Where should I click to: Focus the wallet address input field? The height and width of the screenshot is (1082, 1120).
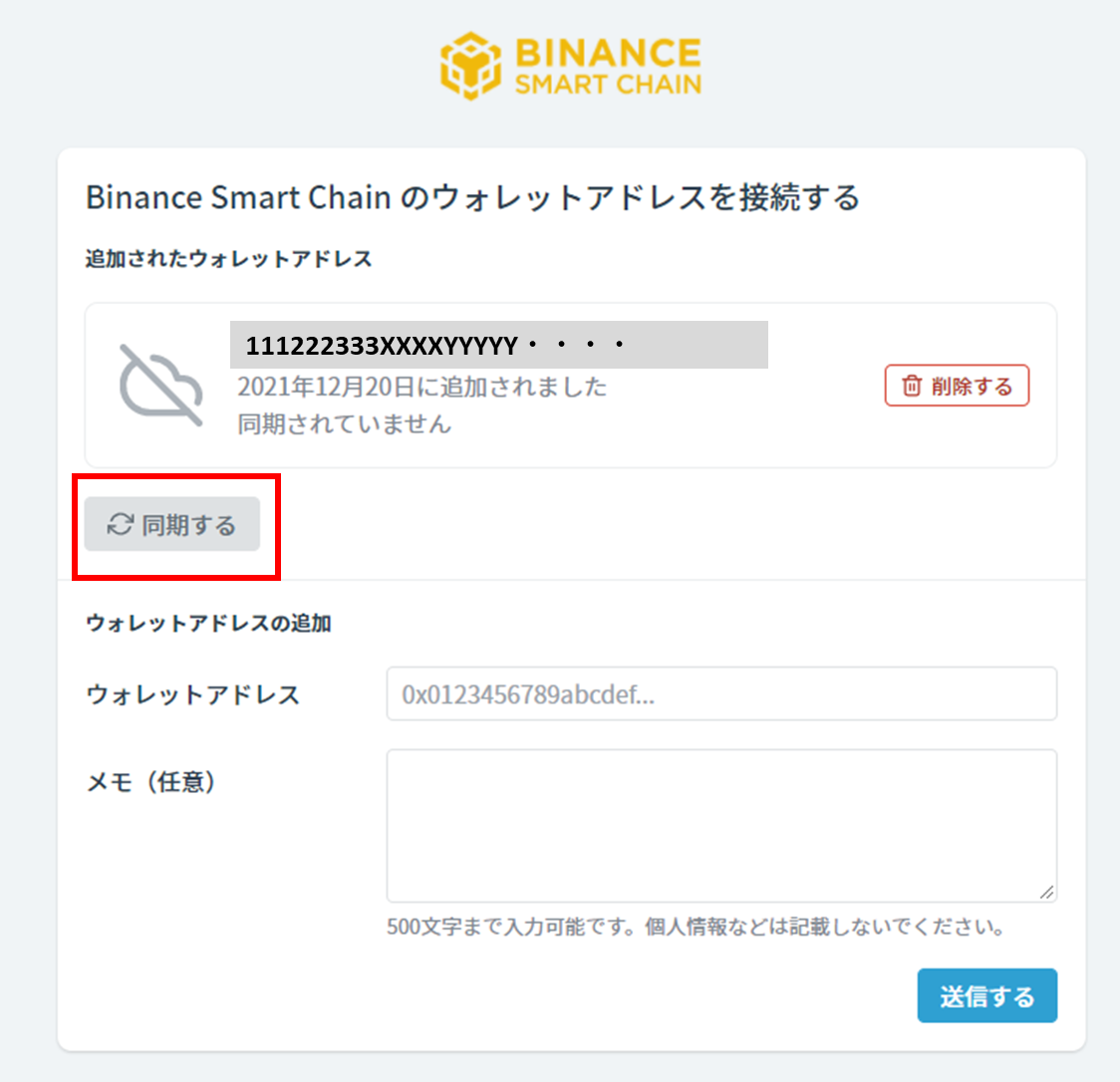[721, 693]
